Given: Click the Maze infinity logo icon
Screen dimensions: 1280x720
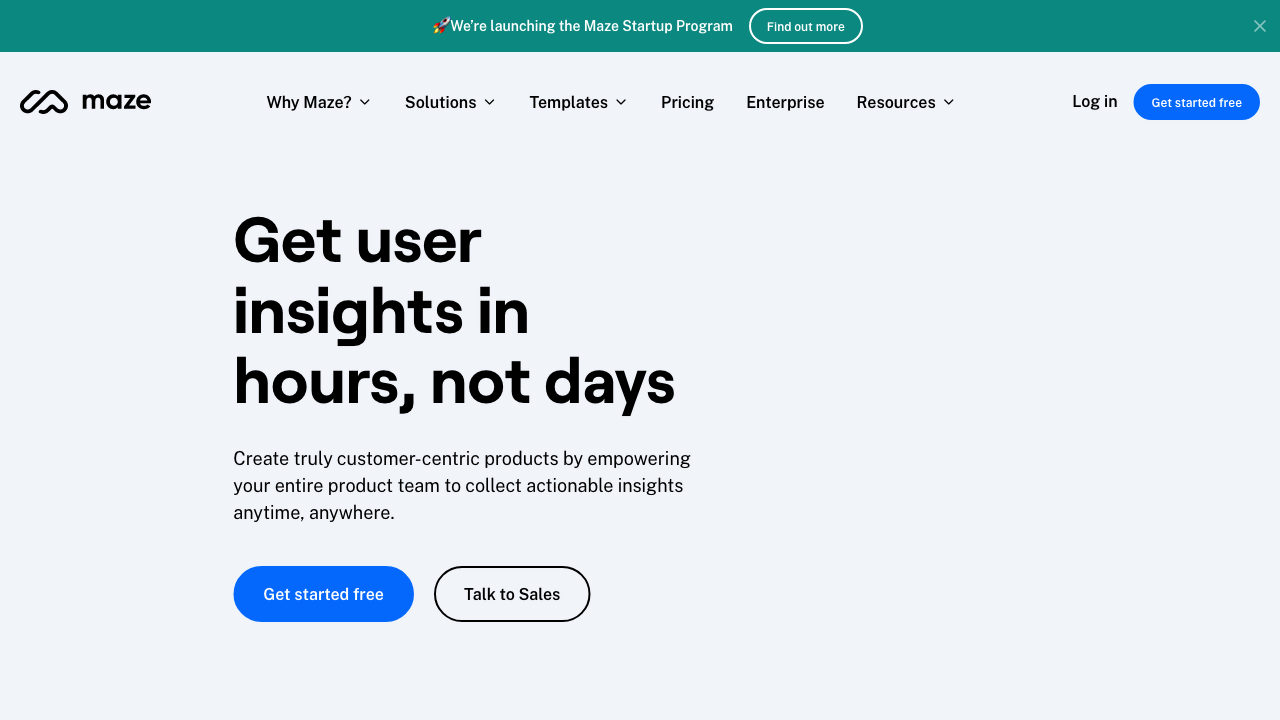Looking at the screenshot, I should tap(44, 102).
